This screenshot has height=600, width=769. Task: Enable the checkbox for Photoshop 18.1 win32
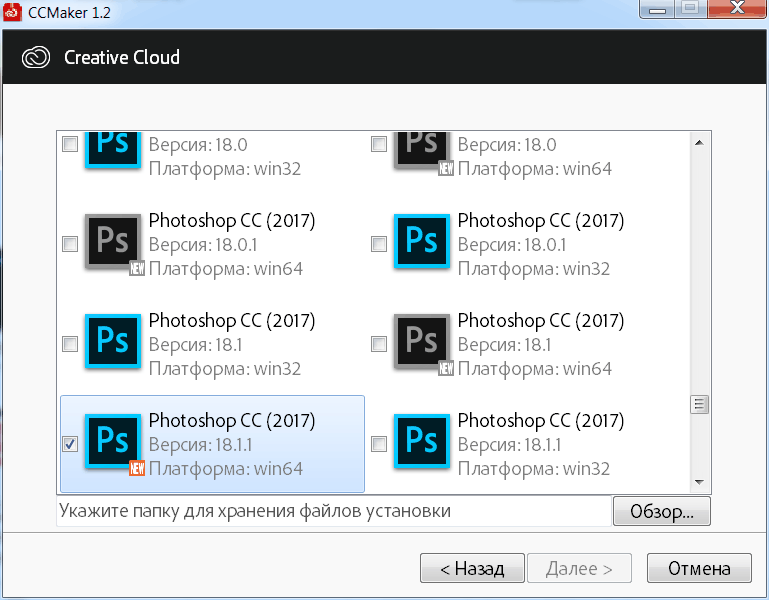pyautogui.click(x=70, y=344)
